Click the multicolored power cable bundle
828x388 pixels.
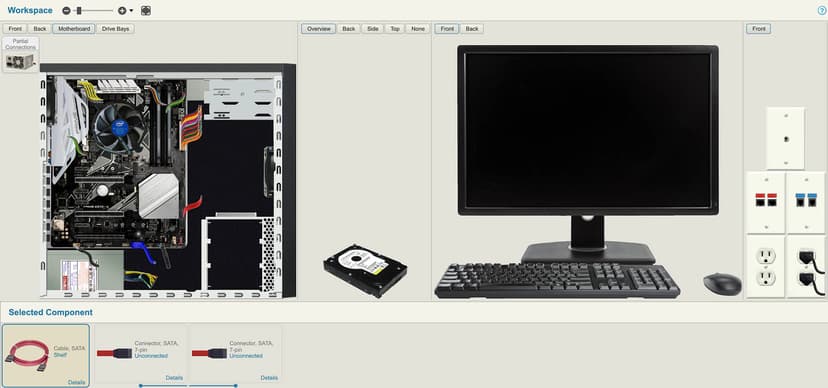[x=191, y=128]
